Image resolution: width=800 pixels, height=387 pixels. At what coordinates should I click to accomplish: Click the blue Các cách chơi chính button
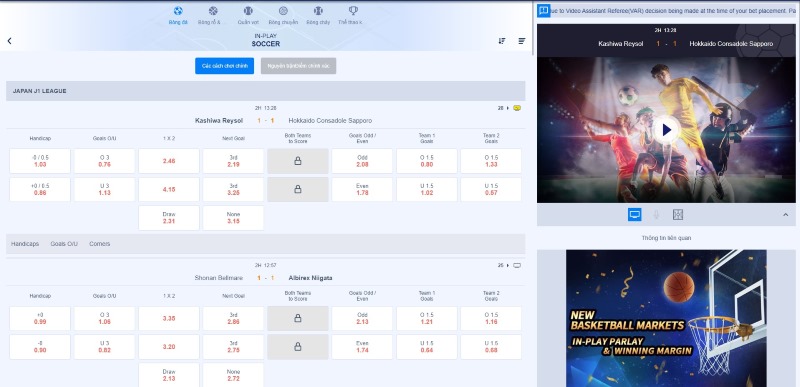pyautogui.click(x=224, y=66)
